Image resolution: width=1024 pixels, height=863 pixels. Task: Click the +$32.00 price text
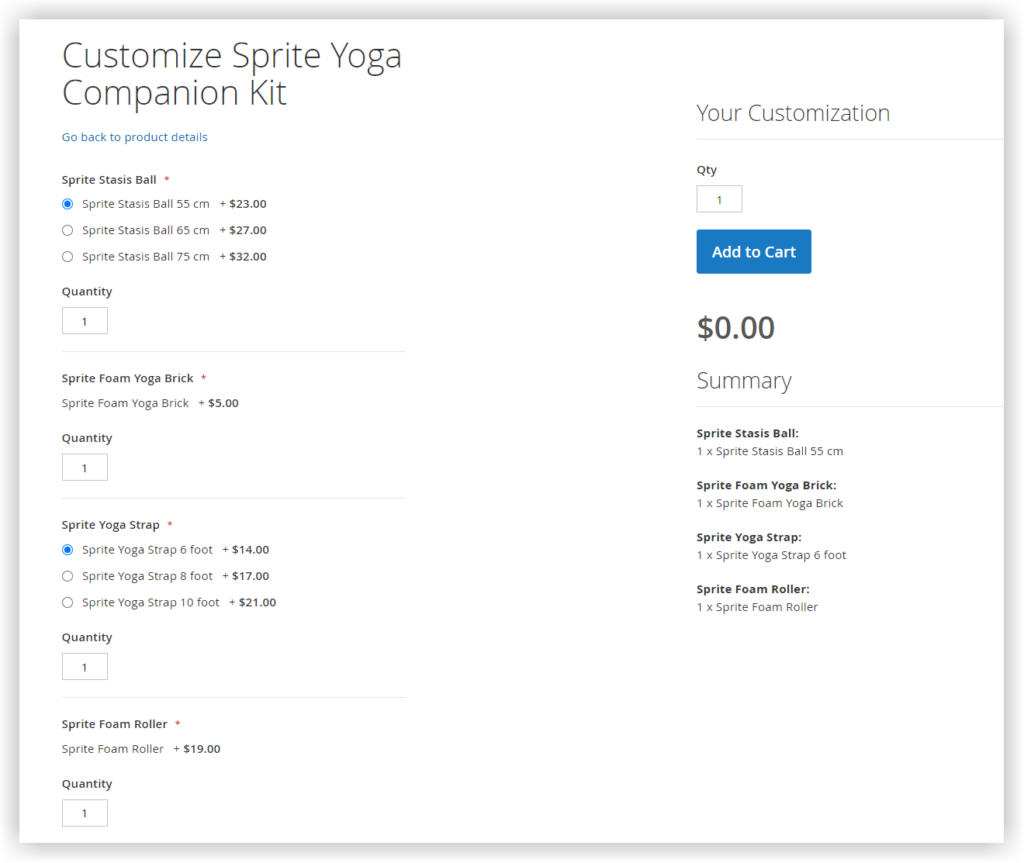(243, 257)
